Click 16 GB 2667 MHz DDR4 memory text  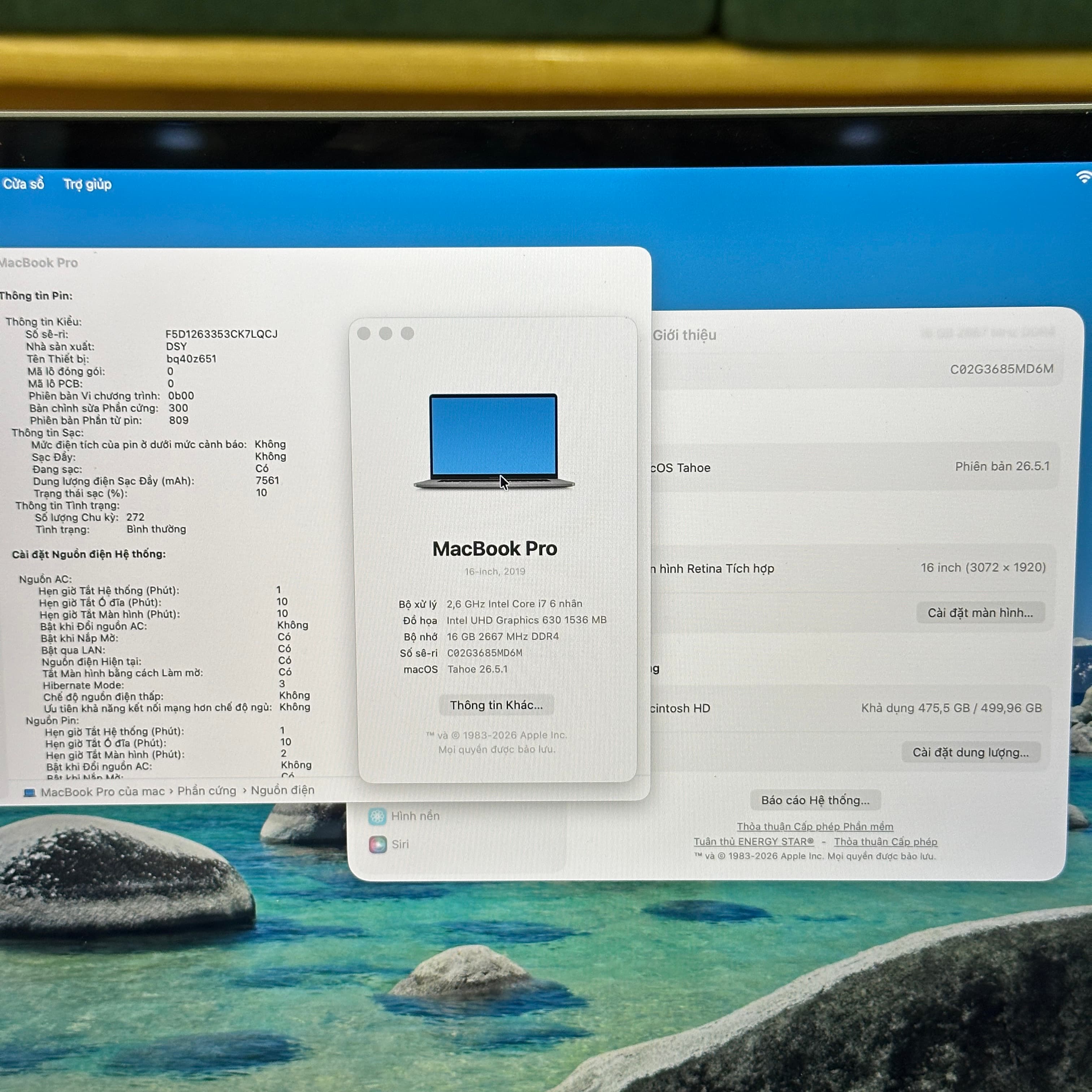tap(502, 636)
